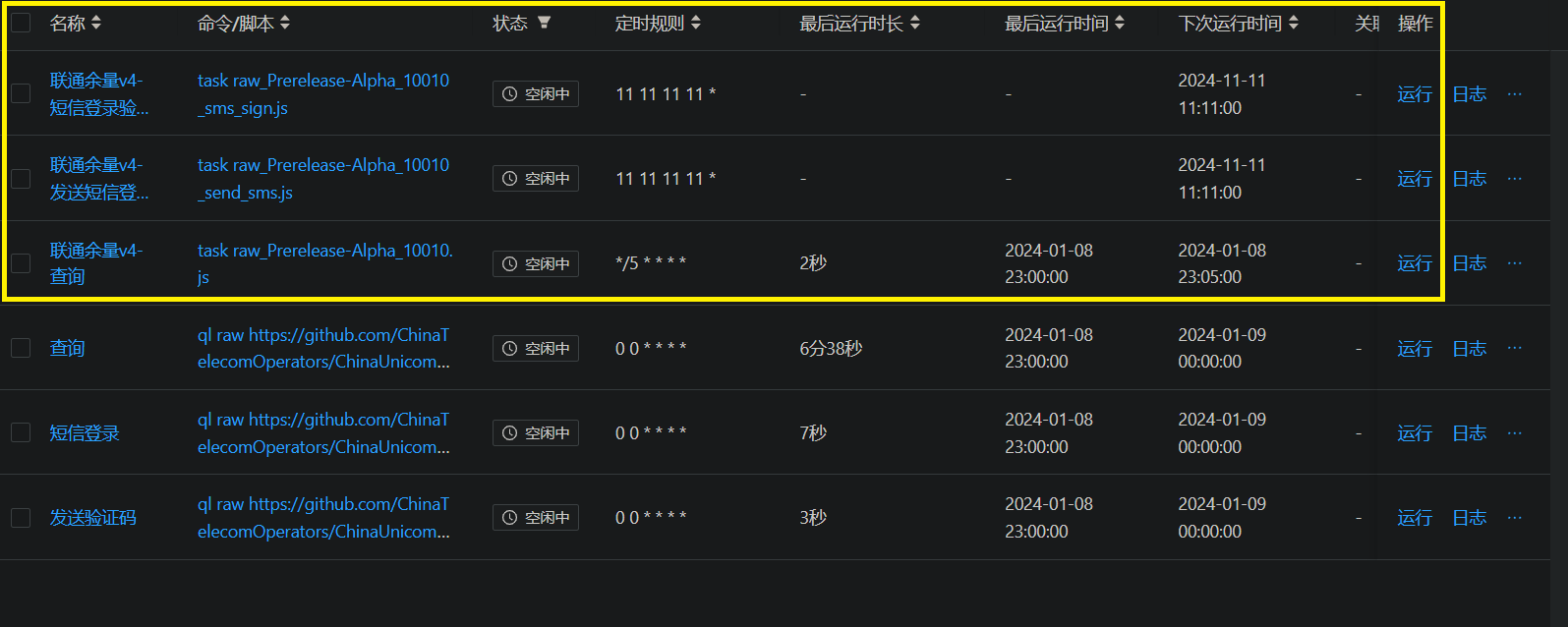
Task: Open the 联通余量v4-发送短信登 task name link
Action: tap(98, 179)
